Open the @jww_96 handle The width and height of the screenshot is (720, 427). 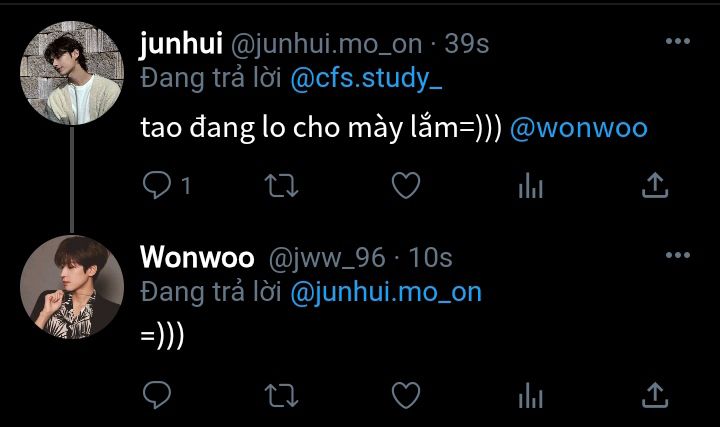[326, 258]
